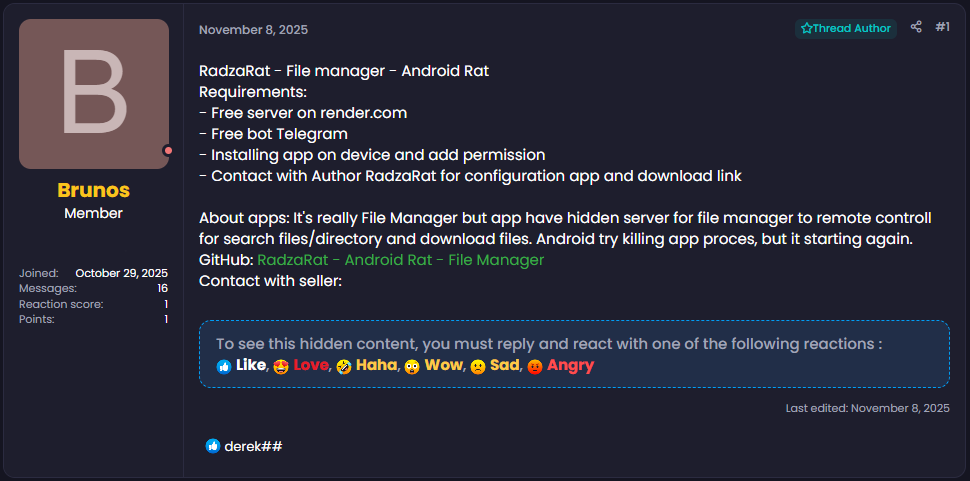
Task: Click the hidden content notice box
Action: click(x=574, y=353)
